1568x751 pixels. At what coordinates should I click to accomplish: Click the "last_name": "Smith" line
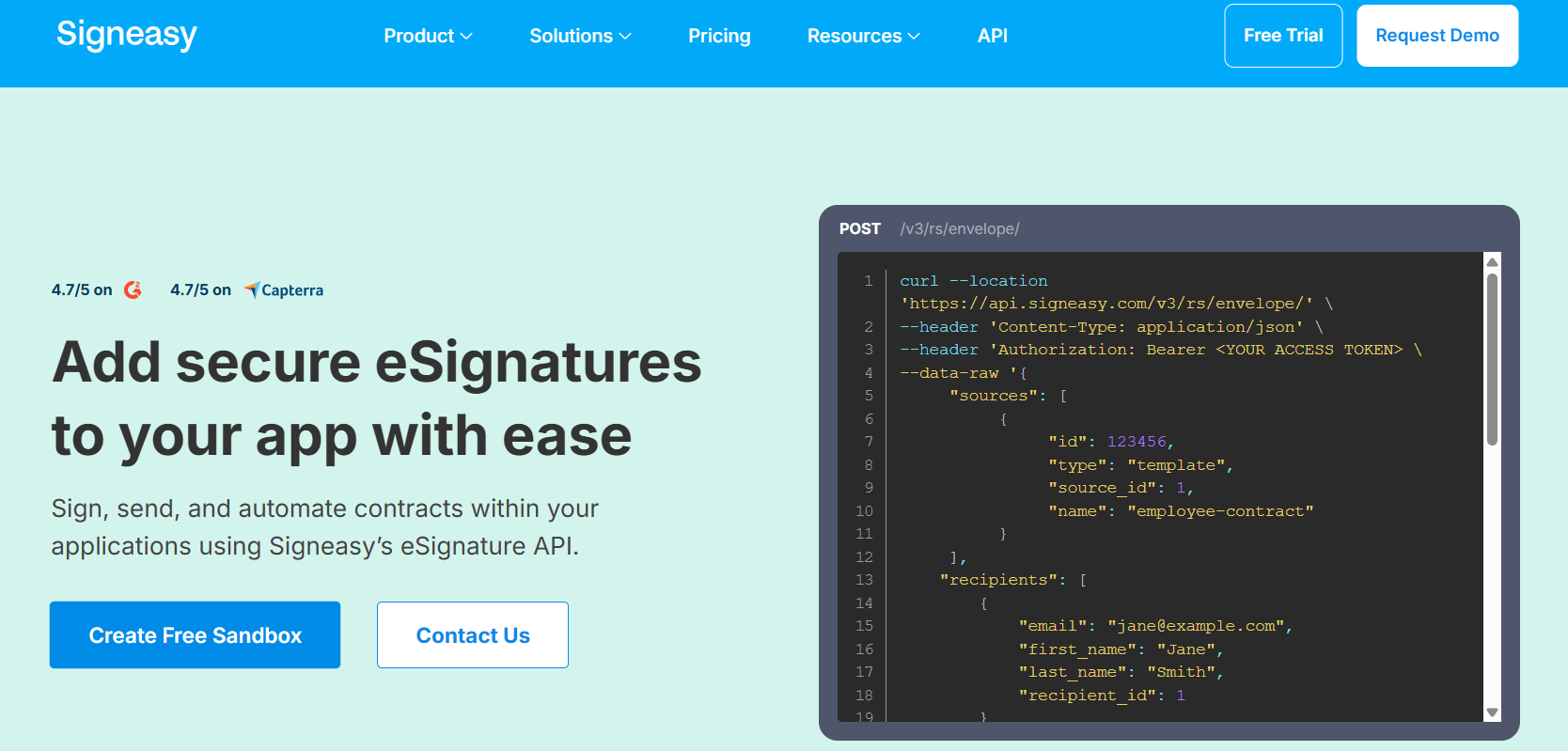coord(1121,672)
